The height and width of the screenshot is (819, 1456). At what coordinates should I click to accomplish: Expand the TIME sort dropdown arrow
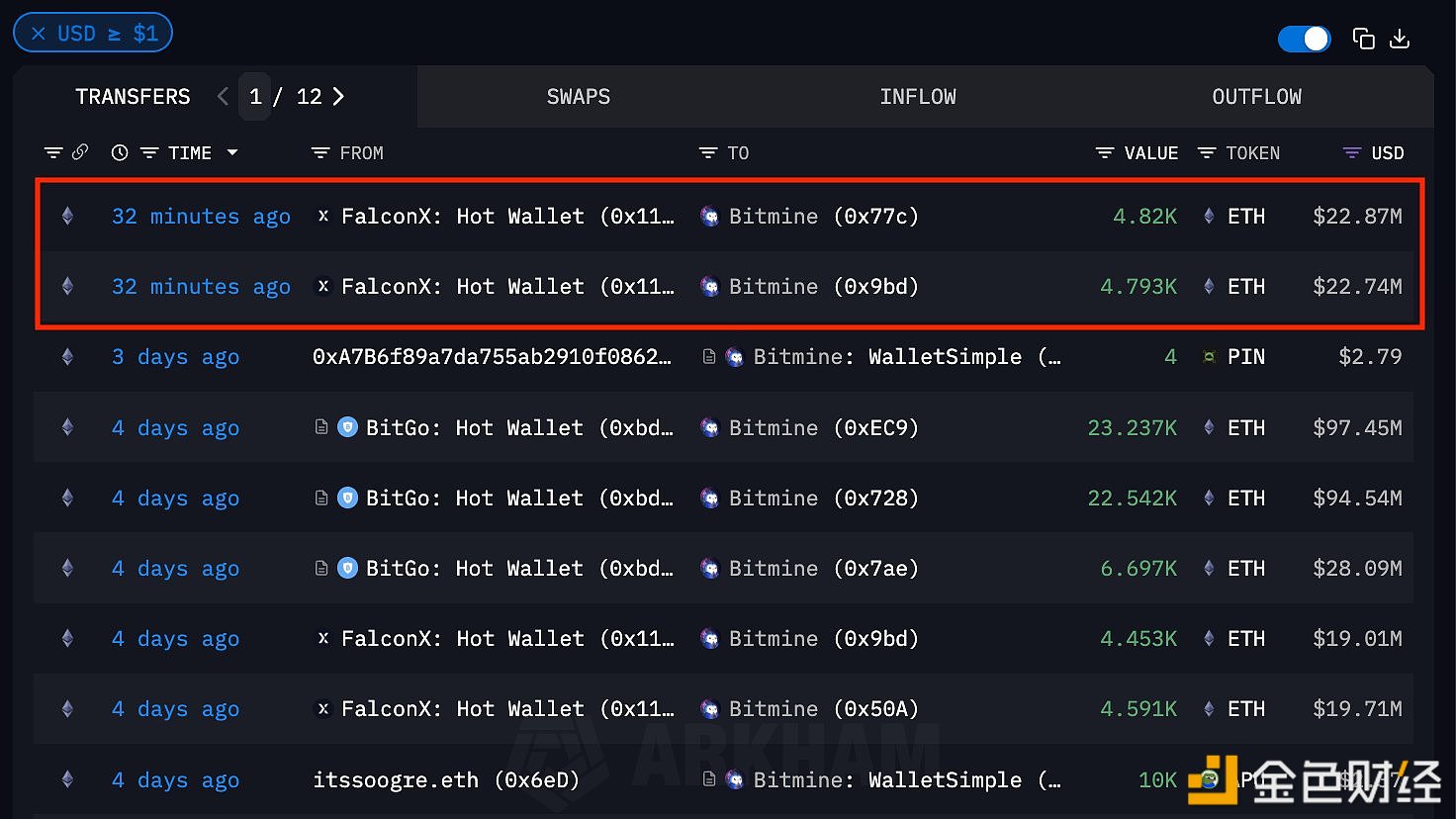pos(232,152)
